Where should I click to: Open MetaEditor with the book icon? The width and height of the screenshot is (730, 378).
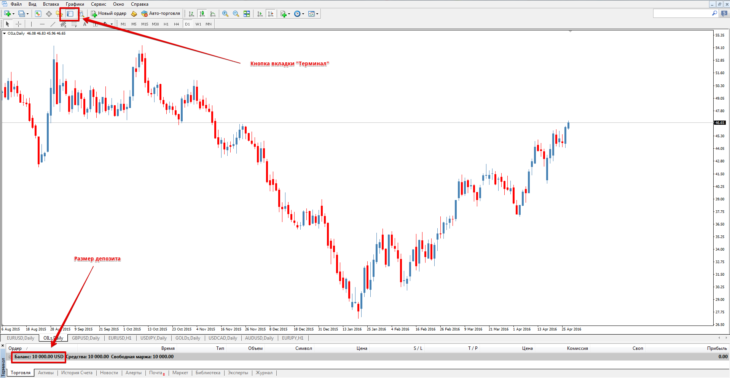coord(134,14)
